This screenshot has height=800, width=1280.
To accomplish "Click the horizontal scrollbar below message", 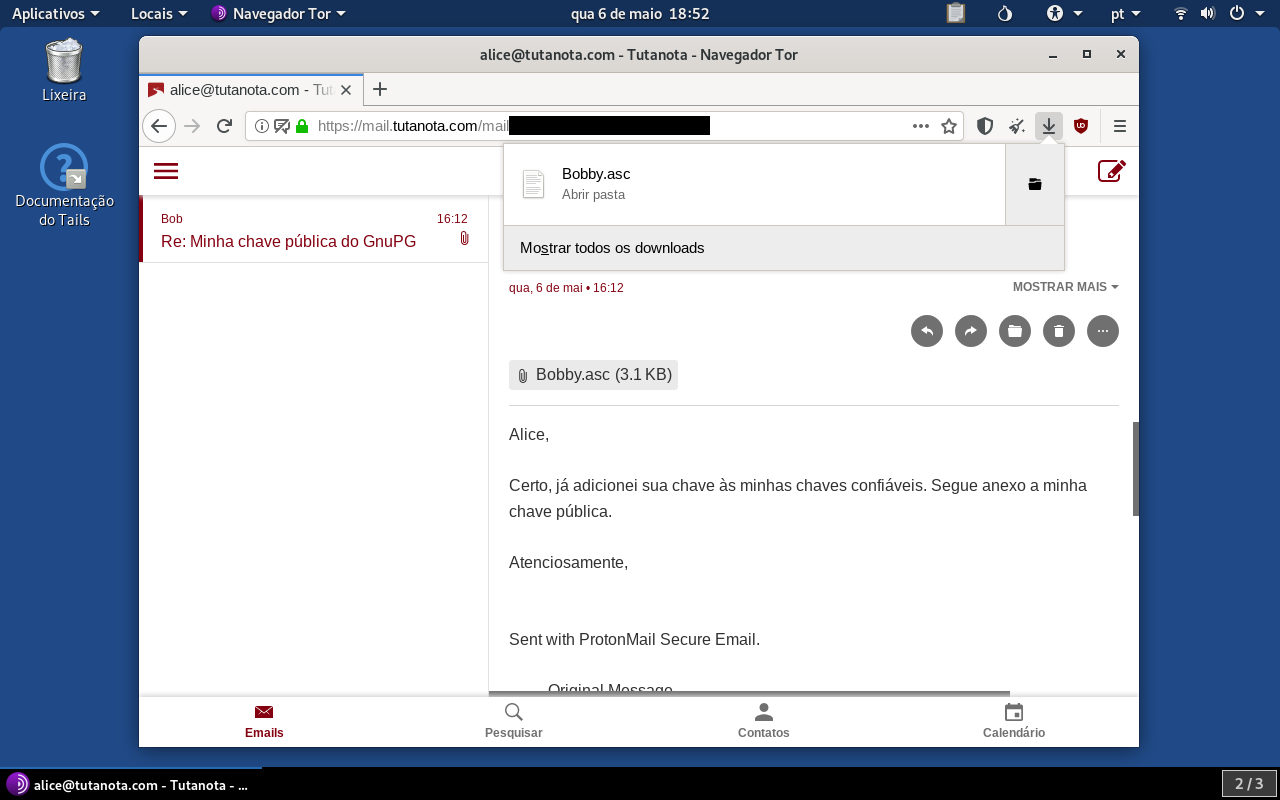I will 749,693.
